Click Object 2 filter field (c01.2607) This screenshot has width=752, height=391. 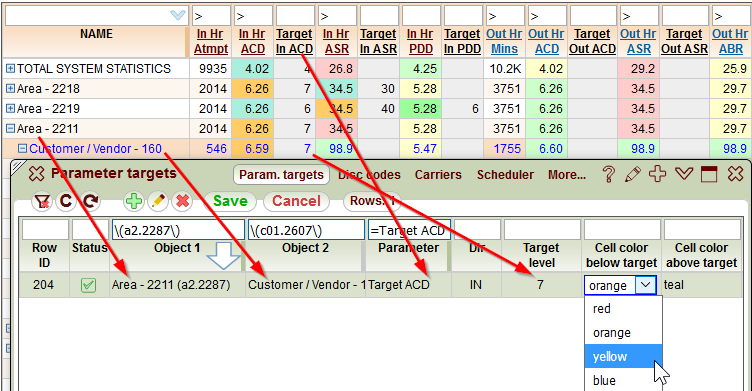pyautogui.click(x=306, y=230)
